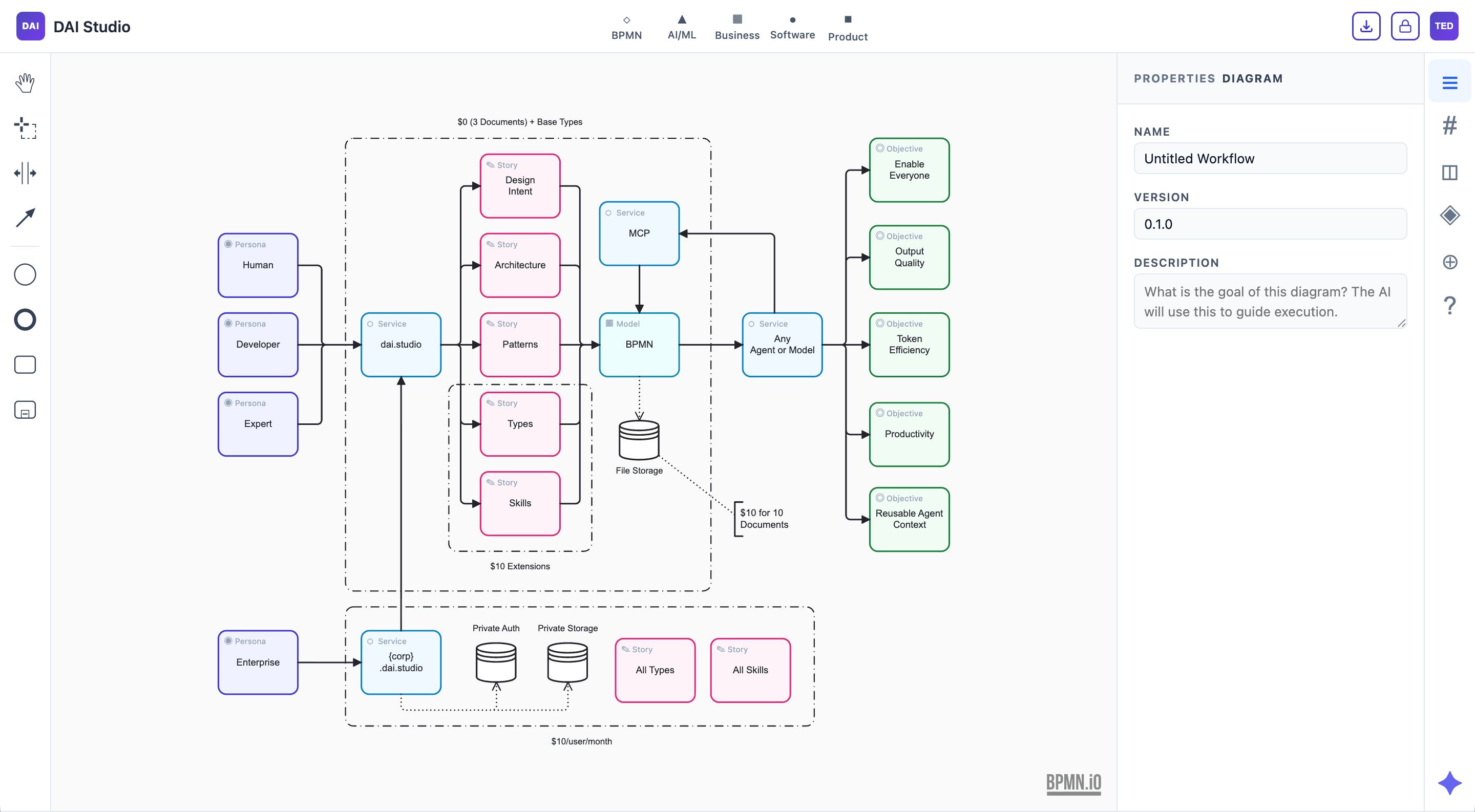Select the Private Storage data store
Screen dimensions: 1475x812
coord(567,662)
